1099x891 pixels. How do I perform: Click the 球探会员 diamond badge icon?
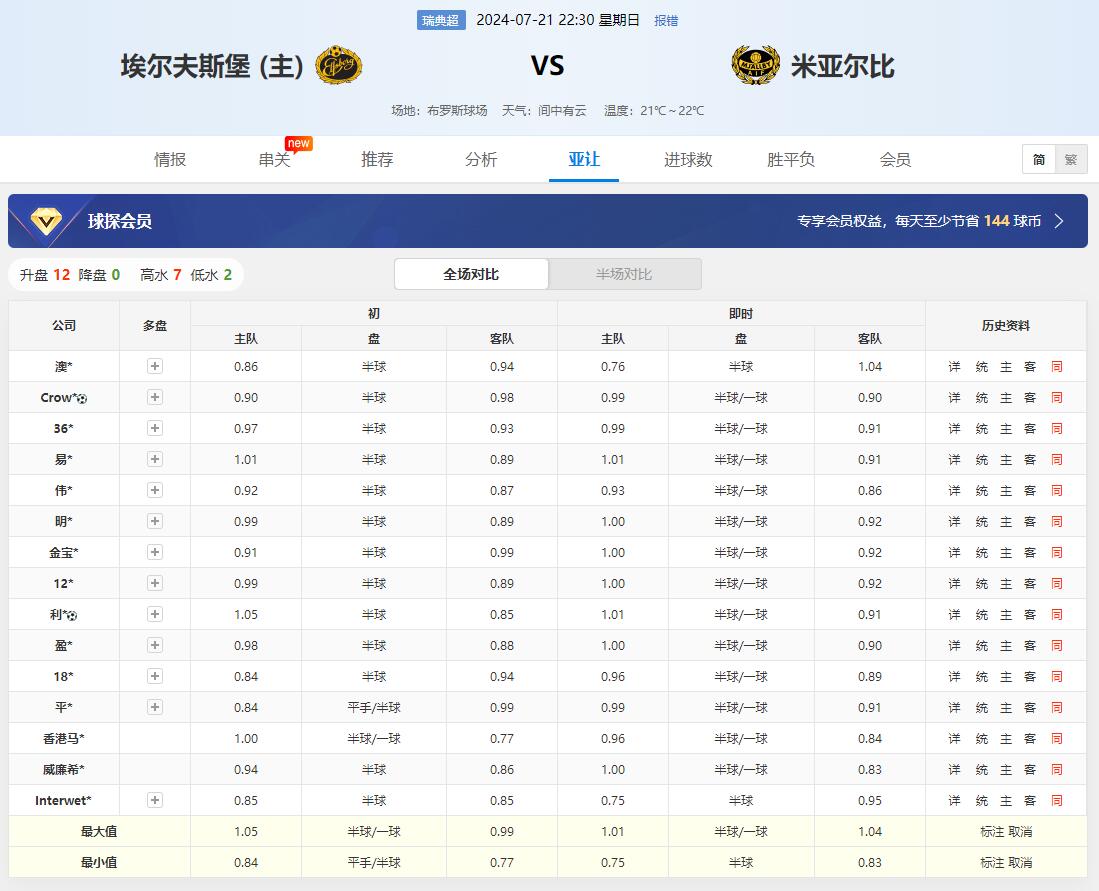45,221
